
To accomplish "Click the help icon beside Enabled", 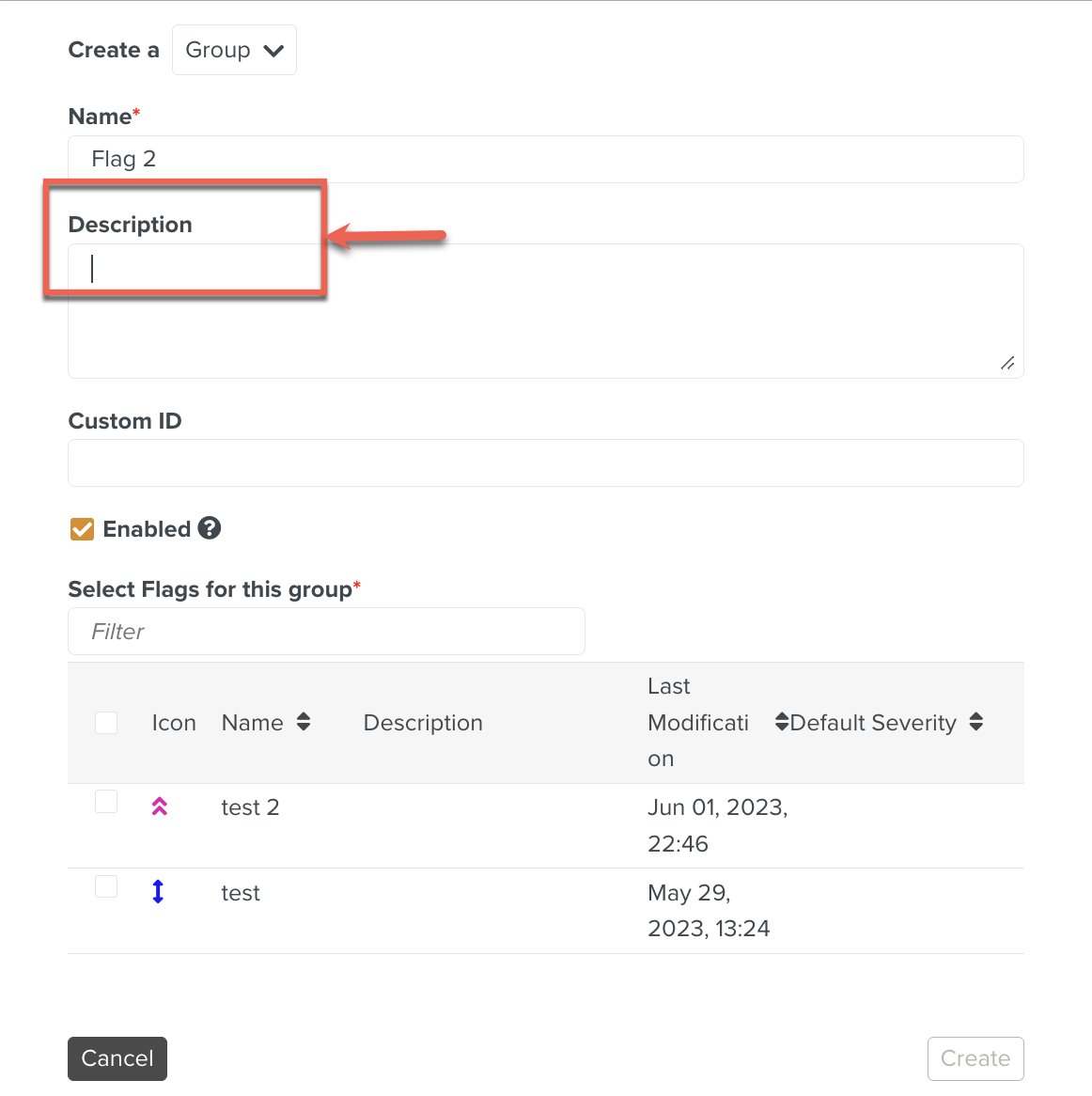I will coord(210,528).
